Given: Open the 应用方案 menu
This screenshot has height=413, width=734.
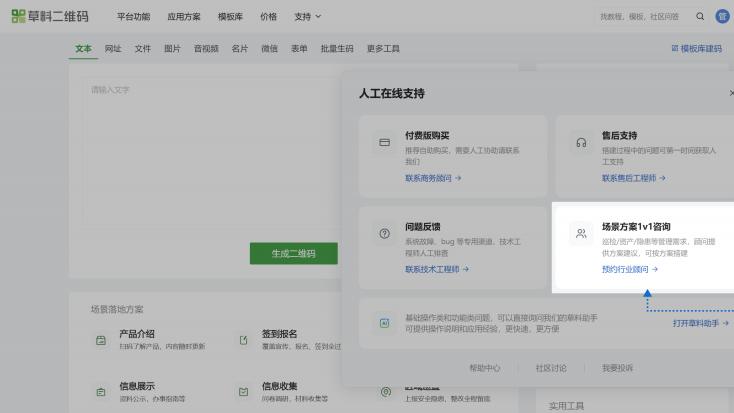Looking at the screenshot, I should [184, 16].
